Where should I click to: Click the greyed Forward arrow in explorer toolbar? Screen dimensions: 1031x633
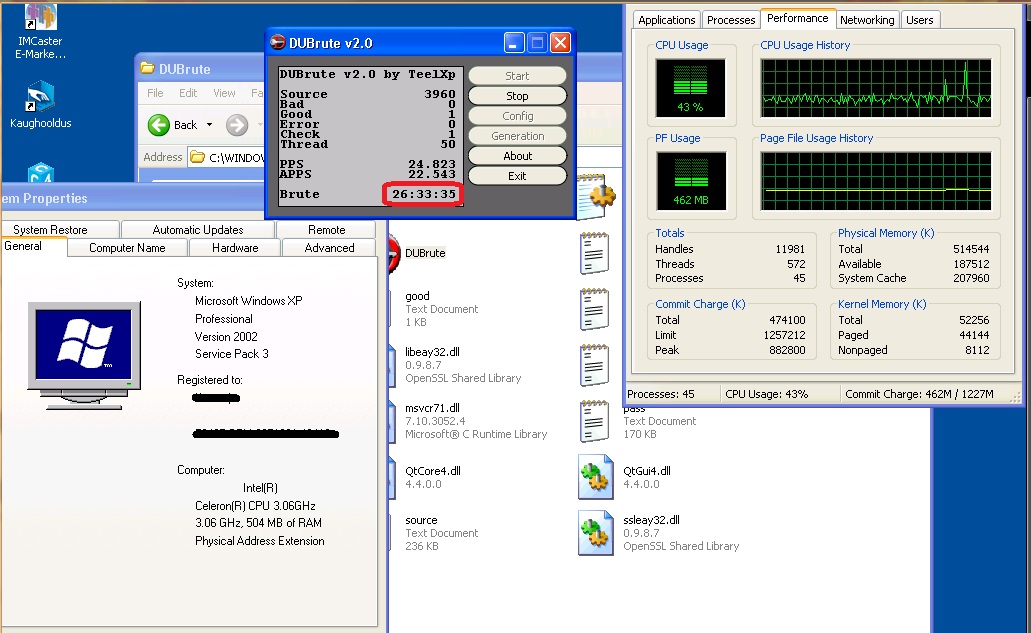(237, 125)
